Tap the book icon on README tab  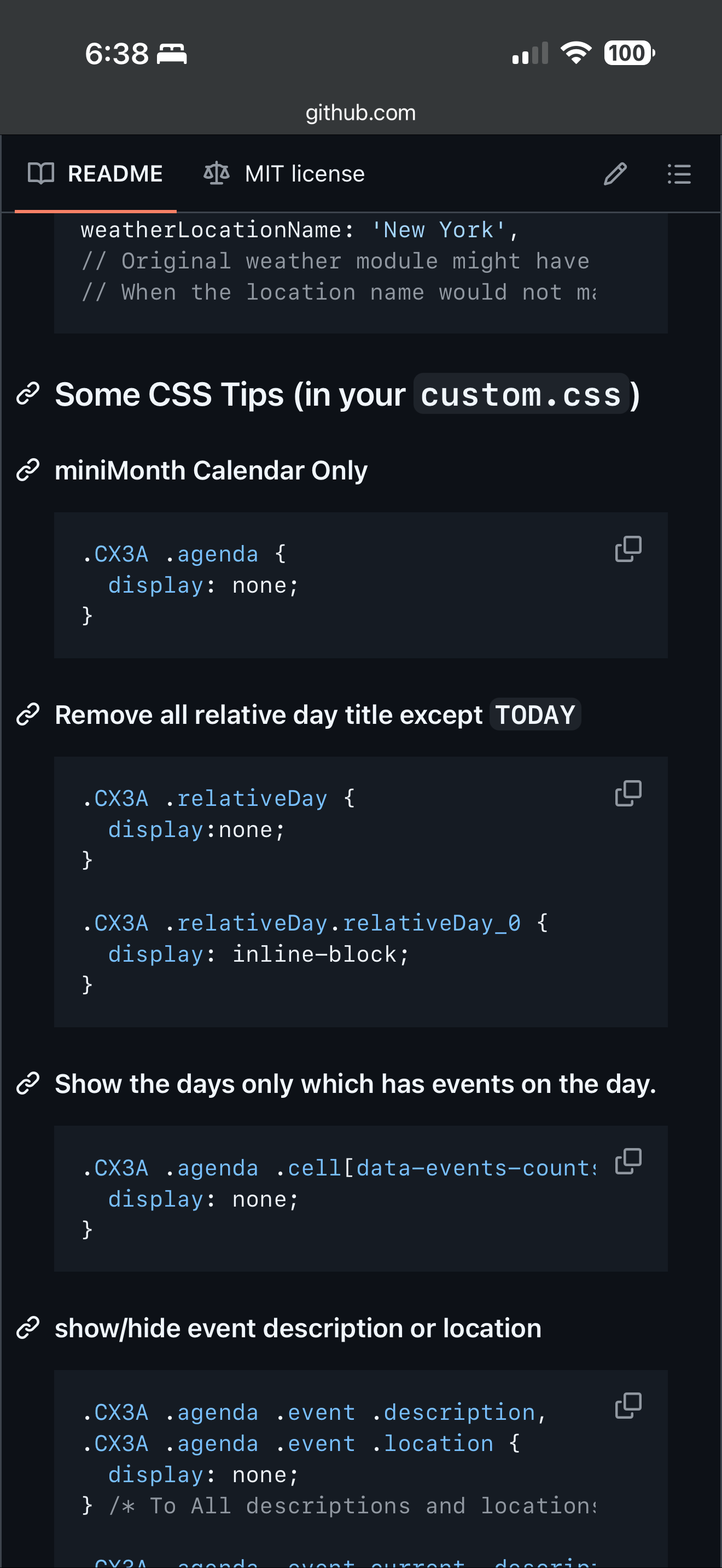pos(41,174)
